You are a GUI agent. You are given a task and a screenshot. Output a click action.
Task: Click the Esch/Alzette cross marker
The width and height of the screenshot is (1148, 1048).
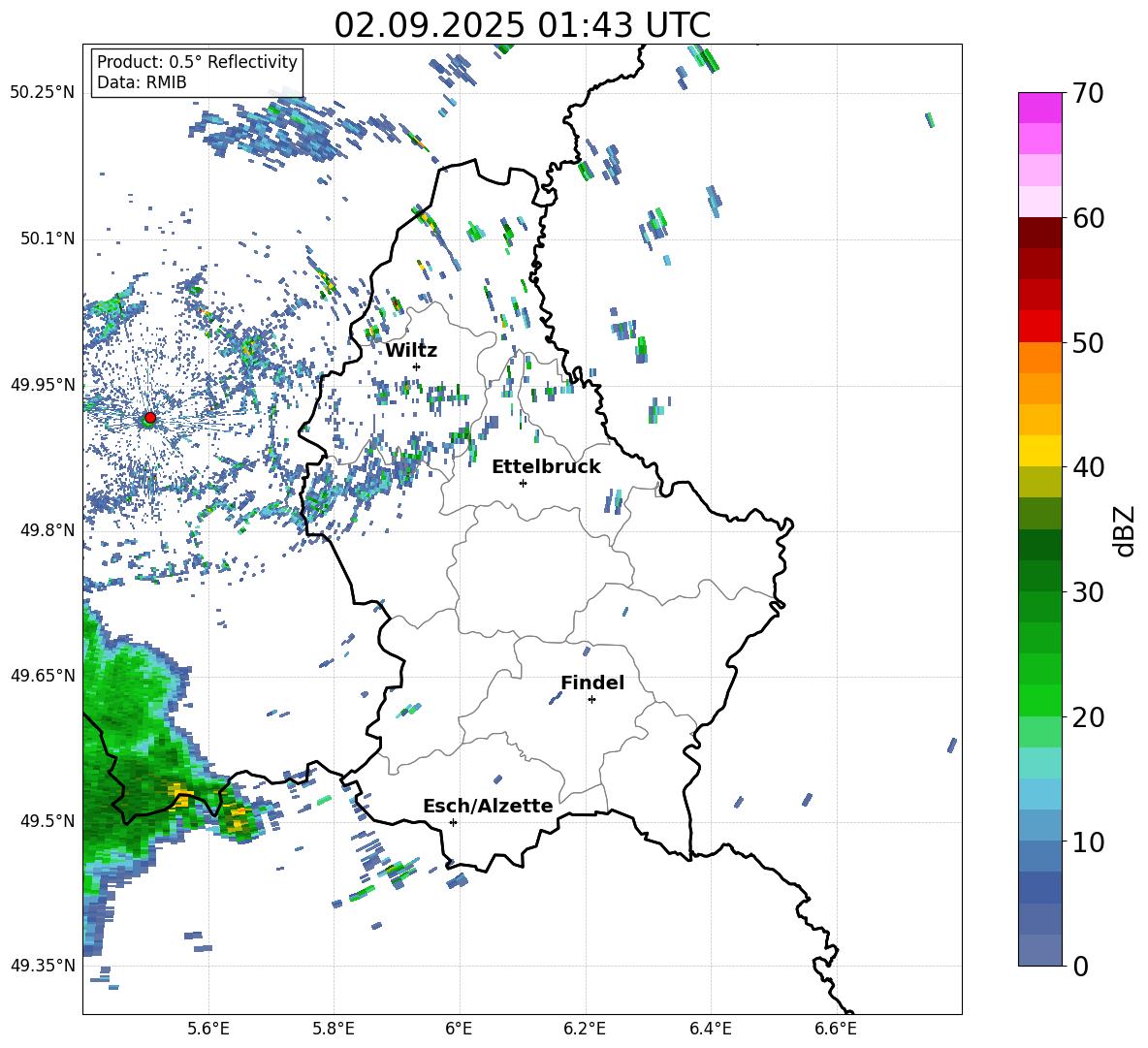[x=453, y=822]
